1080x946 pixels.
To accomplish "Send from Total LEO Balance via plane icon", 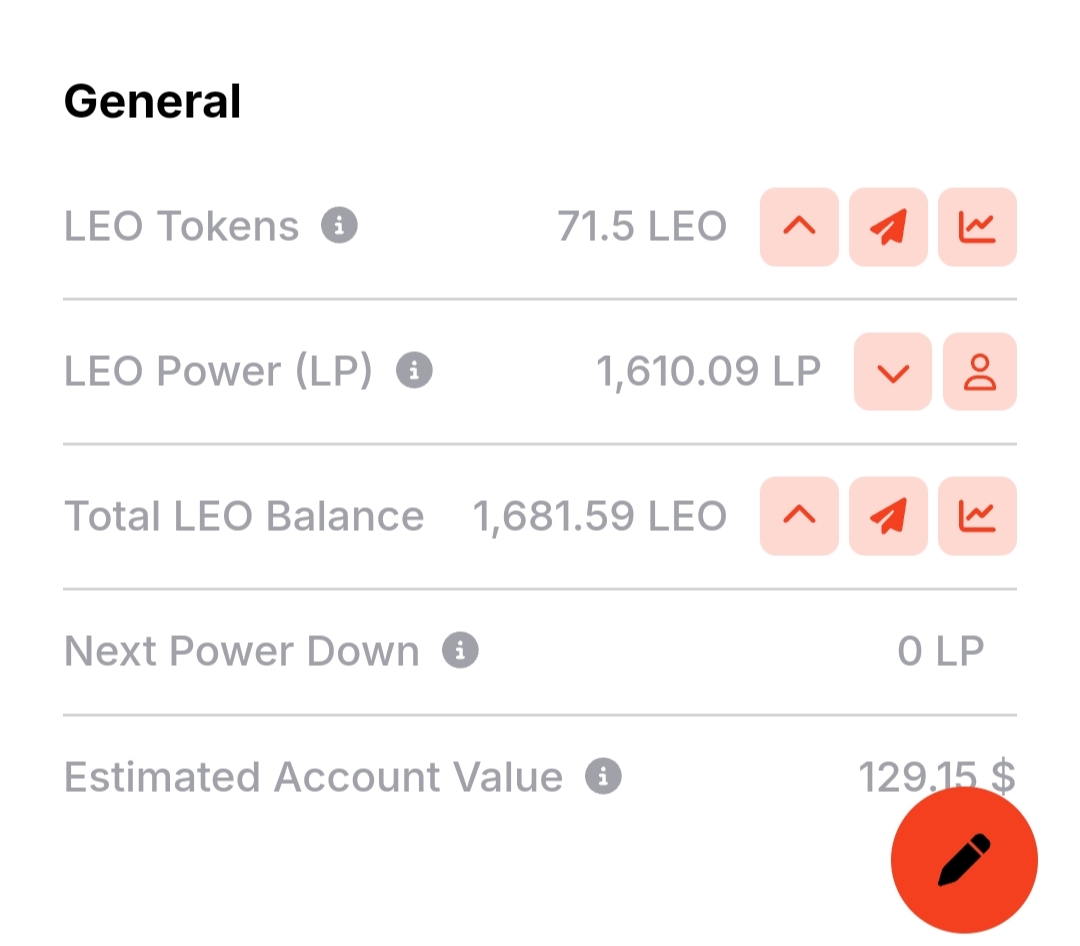I will (x=888, y=516).
